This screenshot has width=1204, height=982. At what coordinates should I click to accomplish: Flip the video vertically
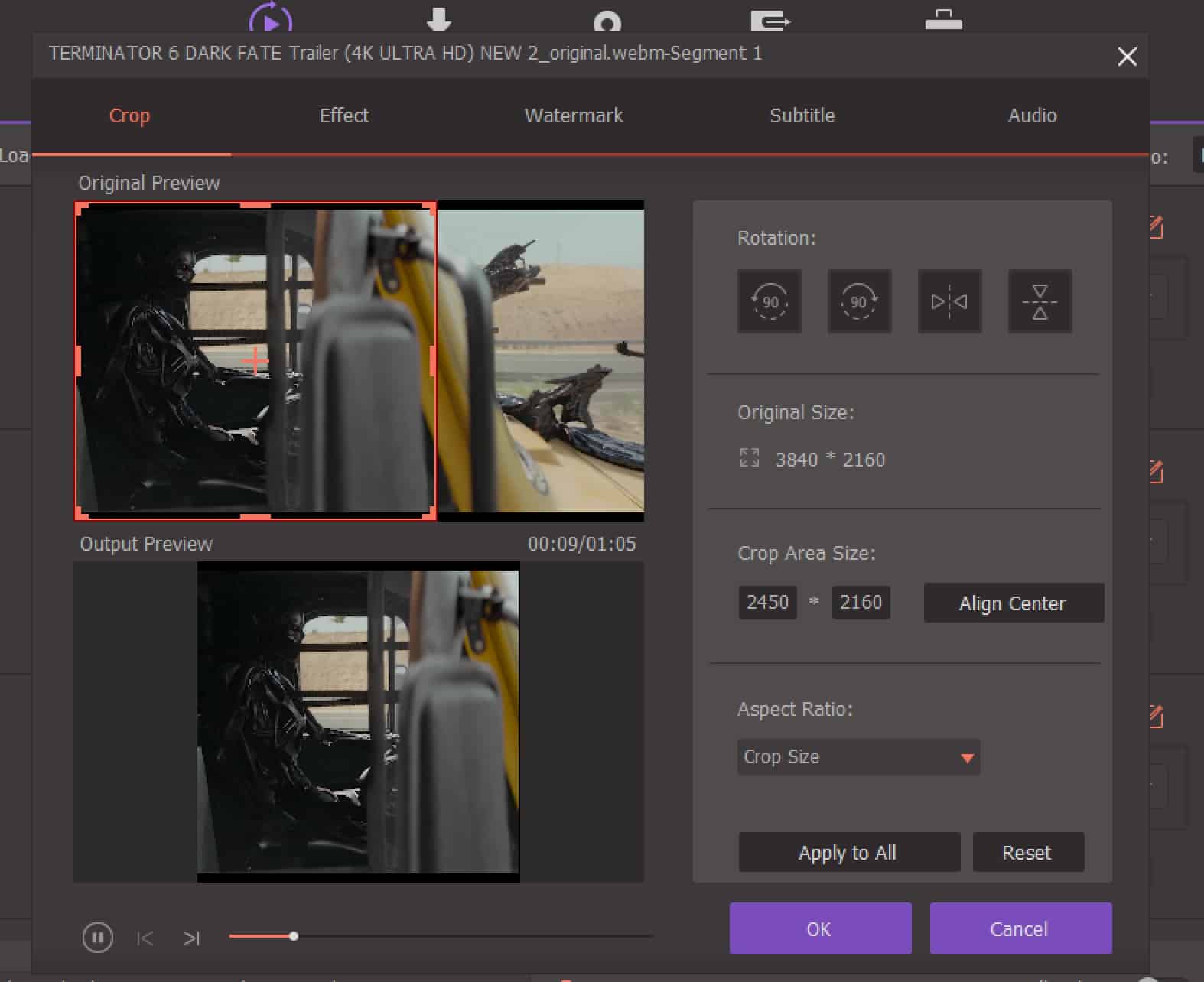(x=1040, y=301)
